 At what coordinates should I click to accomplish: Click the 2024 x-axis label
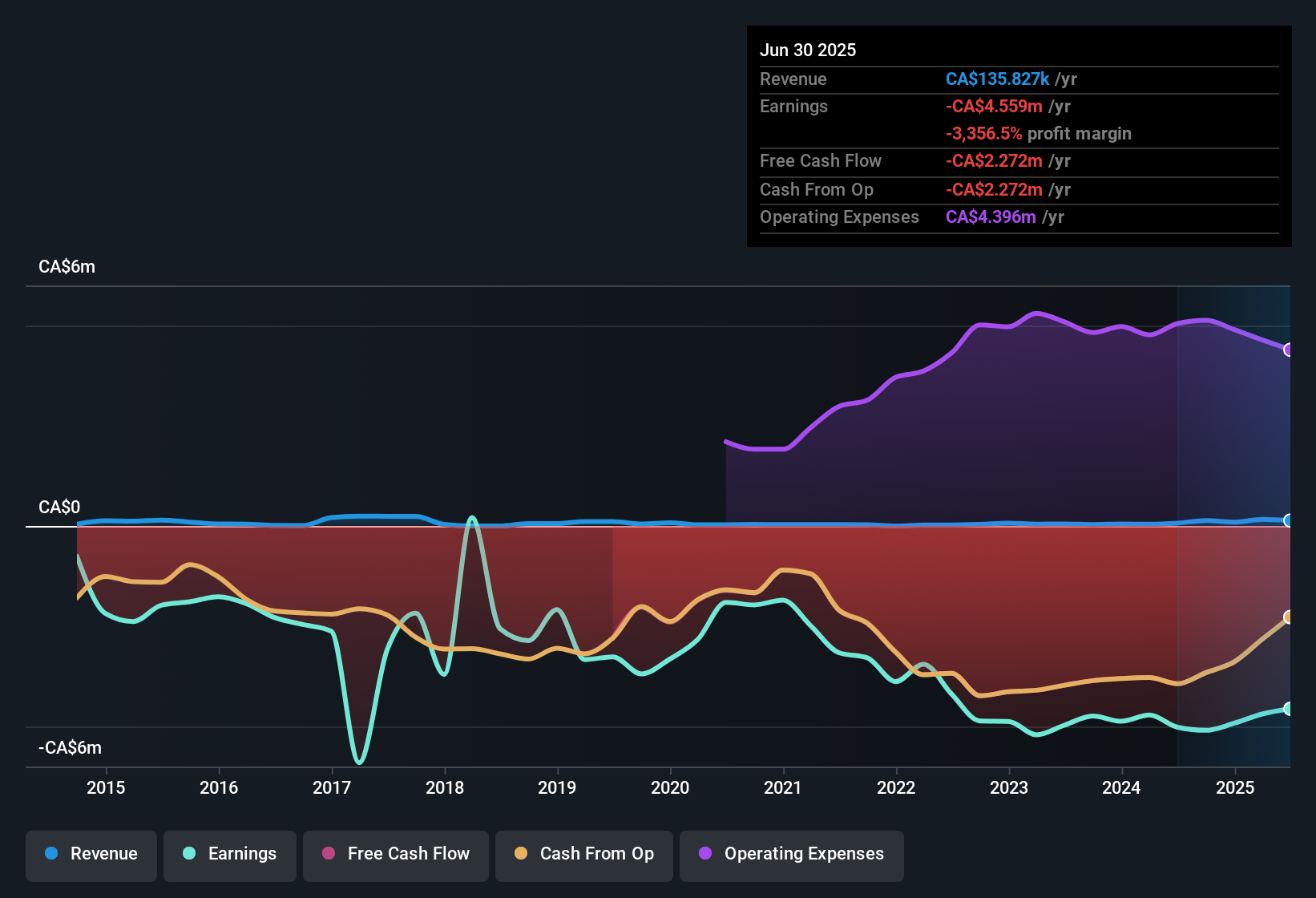1121,787
